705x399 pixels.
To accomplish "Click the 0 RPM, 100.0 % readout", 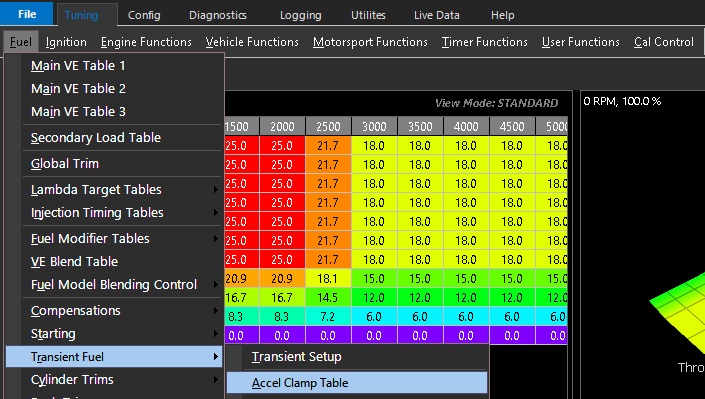I will pyautogui.click(x=622, y=101).
